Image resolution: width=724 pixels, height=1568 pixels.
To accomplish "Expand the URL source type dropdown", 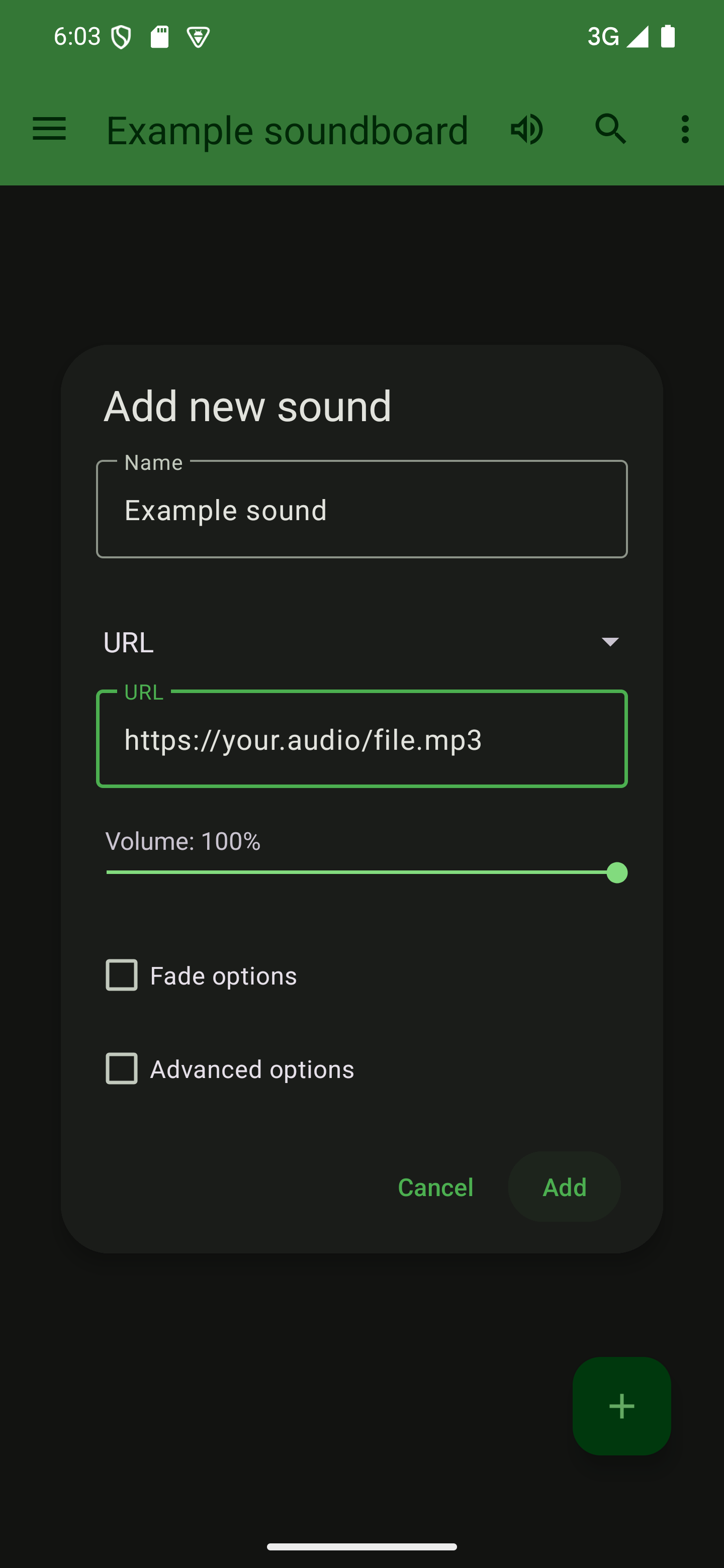I will [x=361, y=642].
